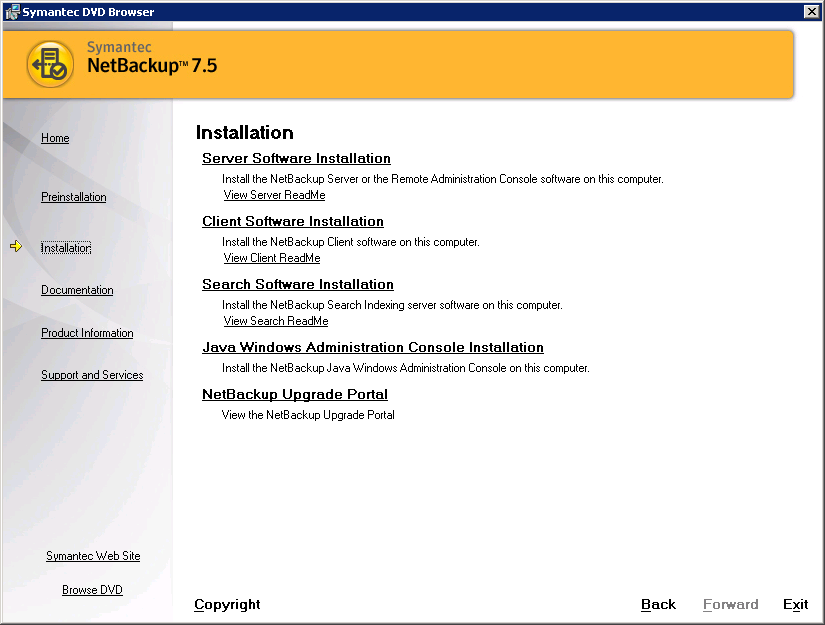Click text 'Install the NetBackup Search Indexing server software'
The height and width of the screenshot is (625, 825).
(350, 305)
